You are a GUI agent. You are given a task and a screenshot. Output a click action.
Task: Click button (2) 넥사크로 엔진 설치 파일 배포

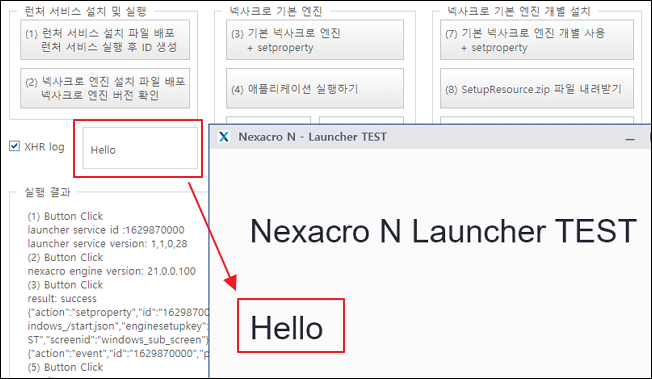pos(105,88)
